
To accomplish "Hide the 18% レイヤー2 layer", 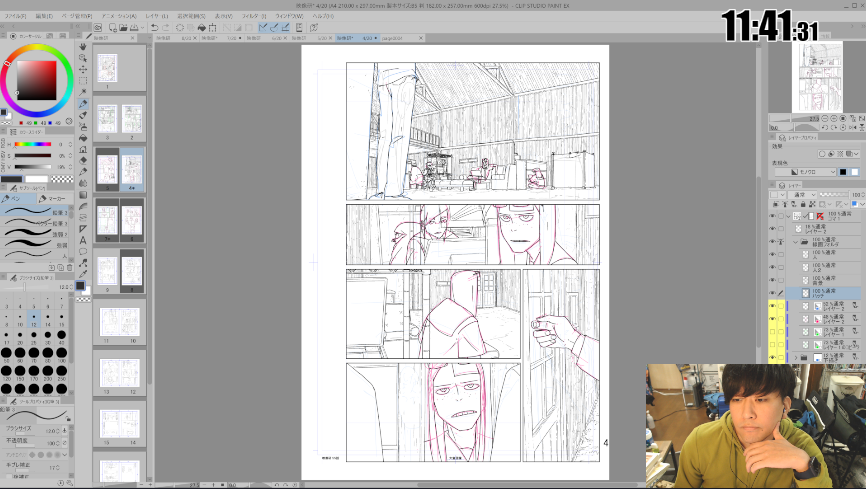I will (x=772, y=228).
